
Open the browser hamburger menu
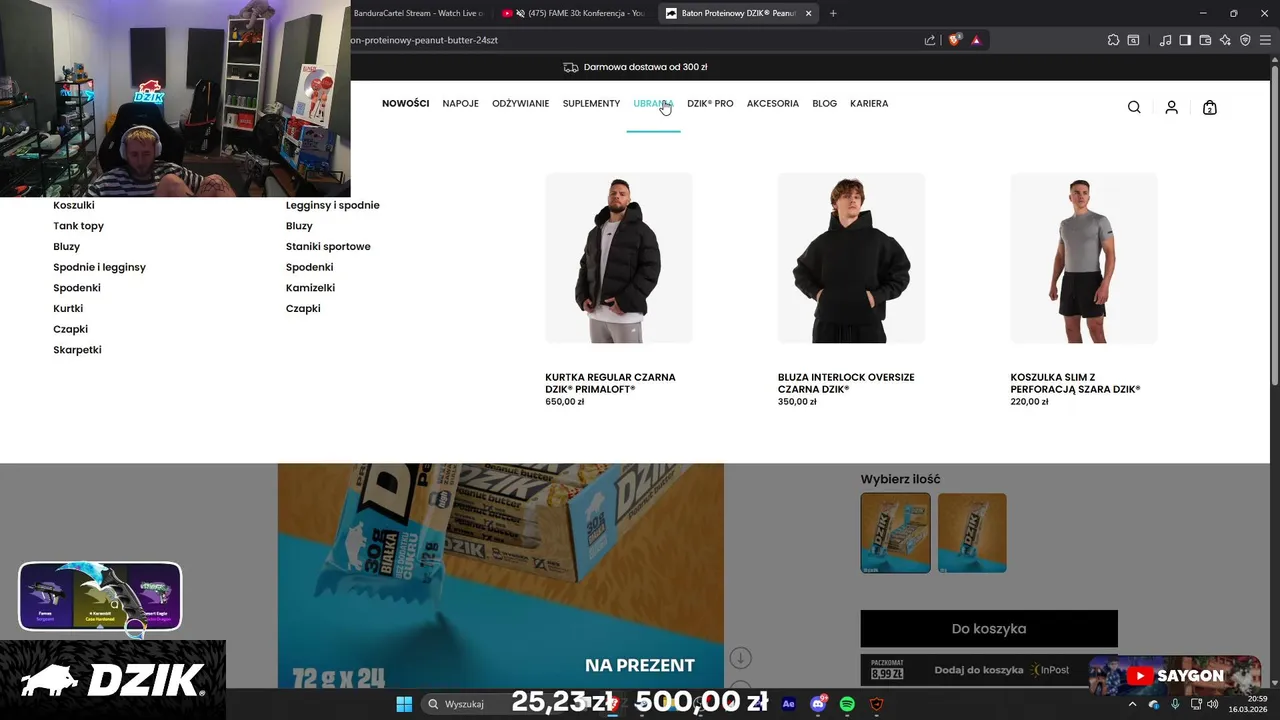coord(1265,40)
